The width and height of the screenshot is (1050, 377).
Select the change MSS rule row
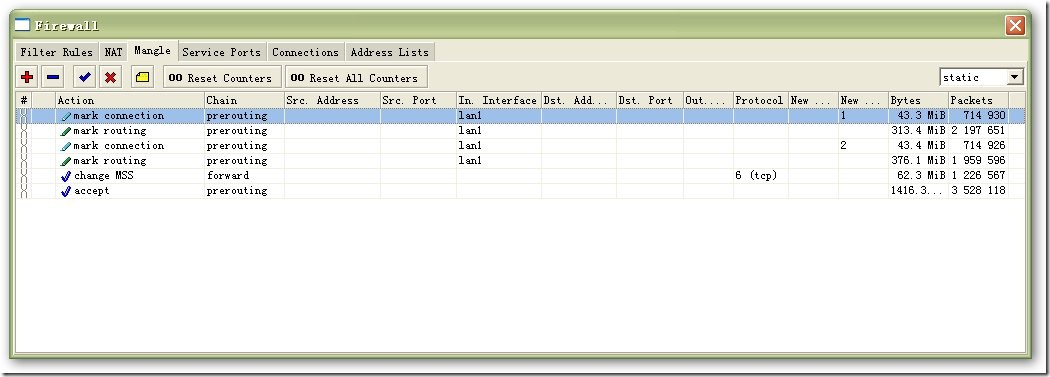tap(520, 176)
